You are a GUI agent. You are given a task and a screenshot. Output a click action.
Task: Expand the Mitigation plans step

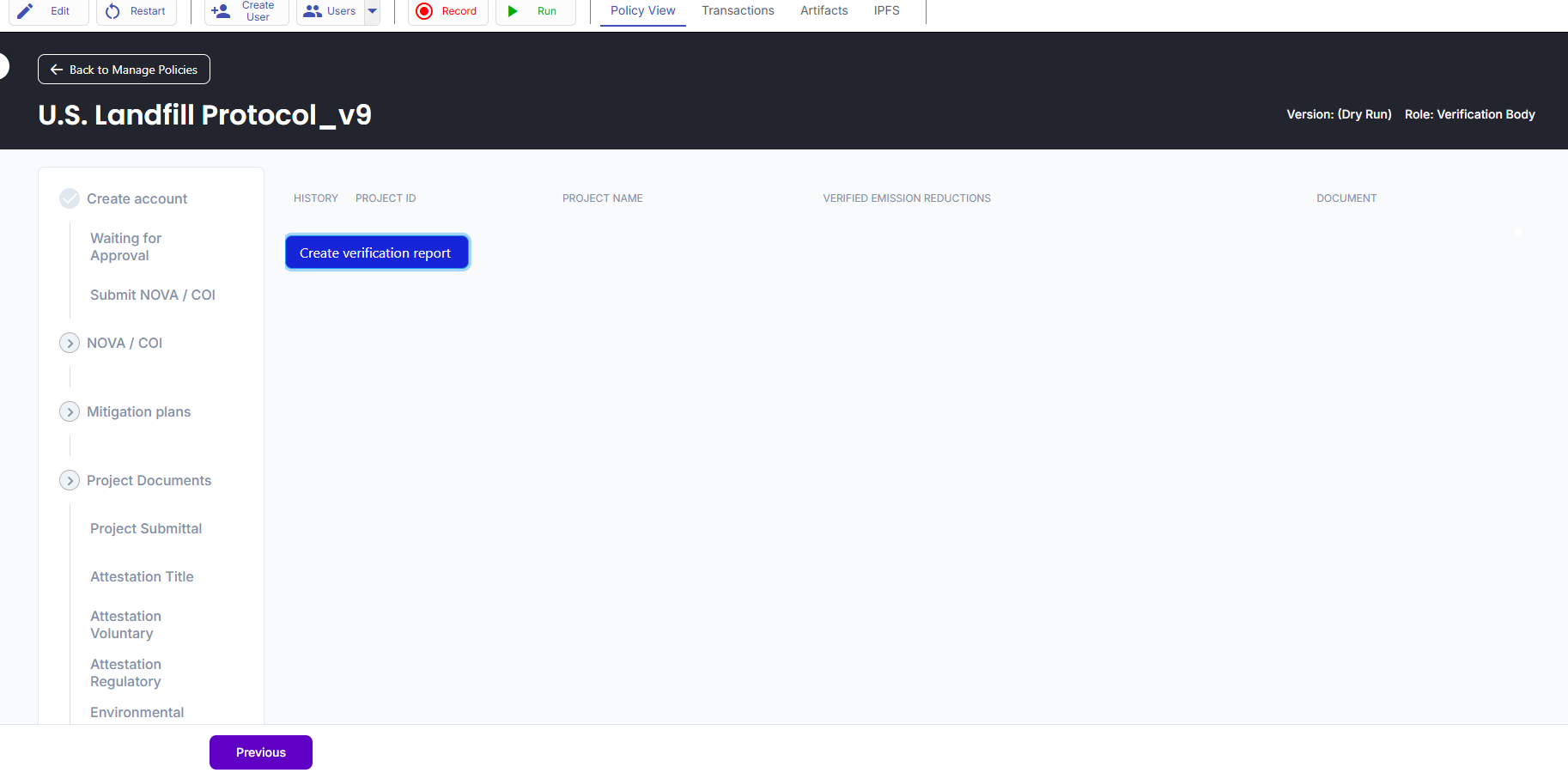(x=70, y=411)
